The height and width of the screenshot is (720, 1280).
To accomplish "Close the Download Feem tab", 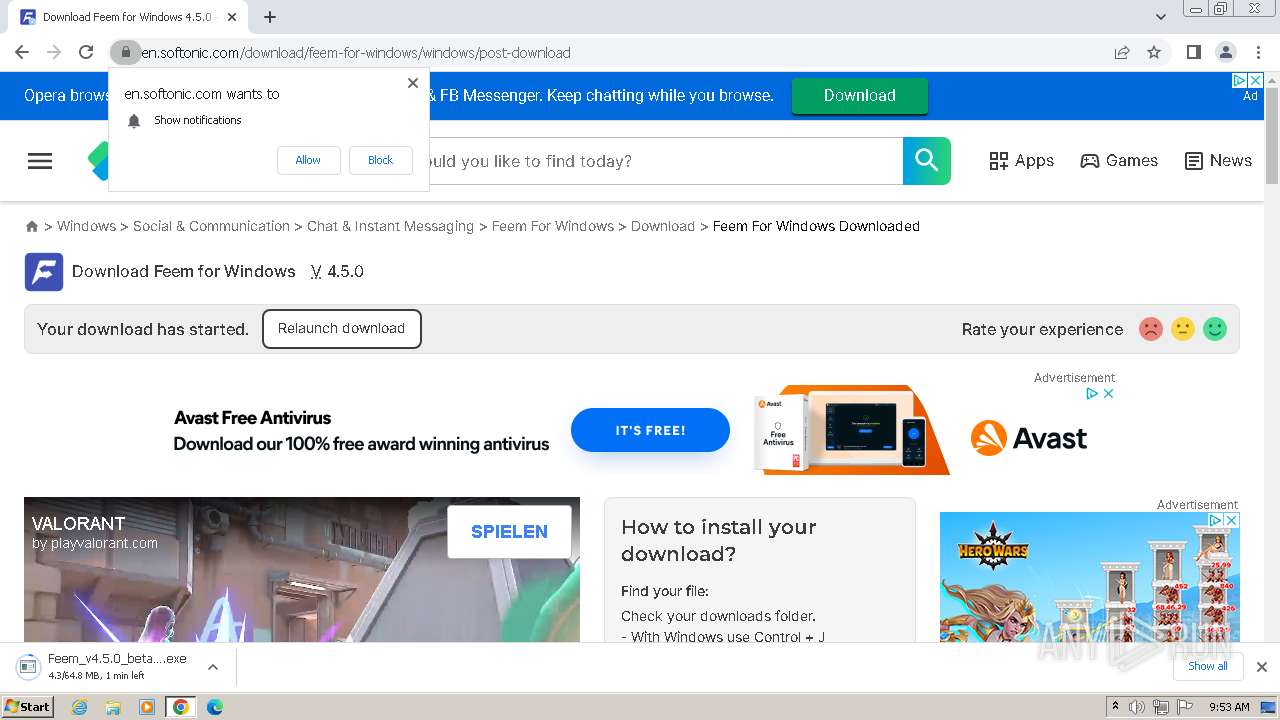I will click(232, 17).
